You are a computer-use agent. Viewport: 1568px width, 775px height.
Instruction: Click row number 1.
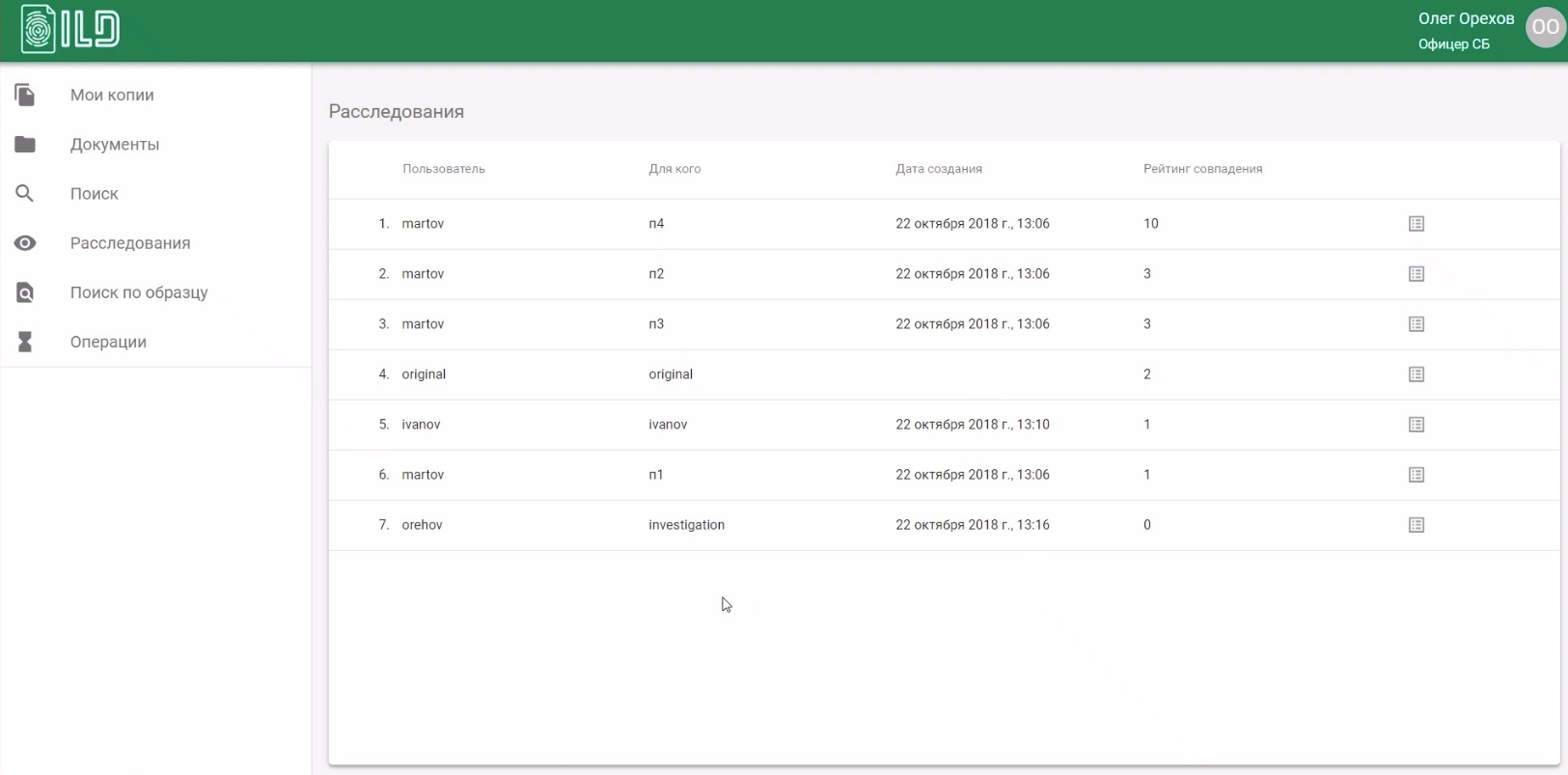coord(384,224)
